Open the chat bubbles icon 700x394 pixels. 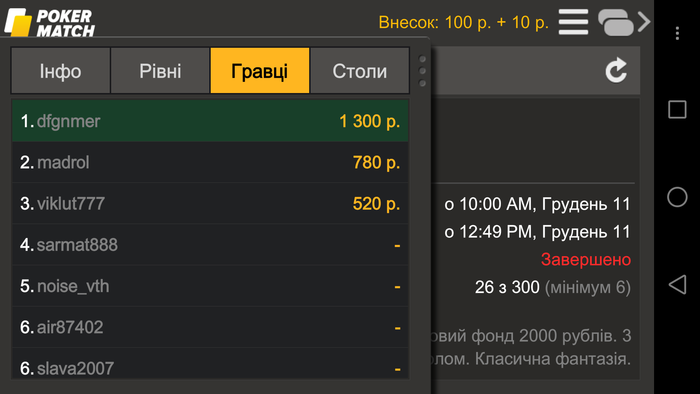(615, 22)
